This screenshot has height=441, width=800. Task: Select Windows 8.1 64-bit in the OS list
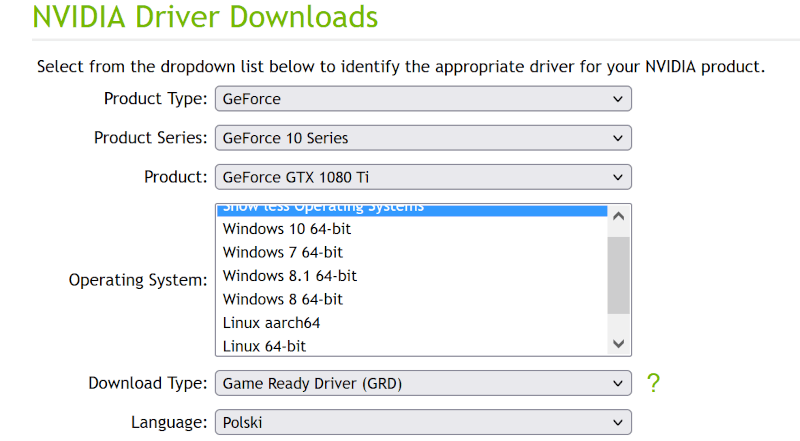412,276
